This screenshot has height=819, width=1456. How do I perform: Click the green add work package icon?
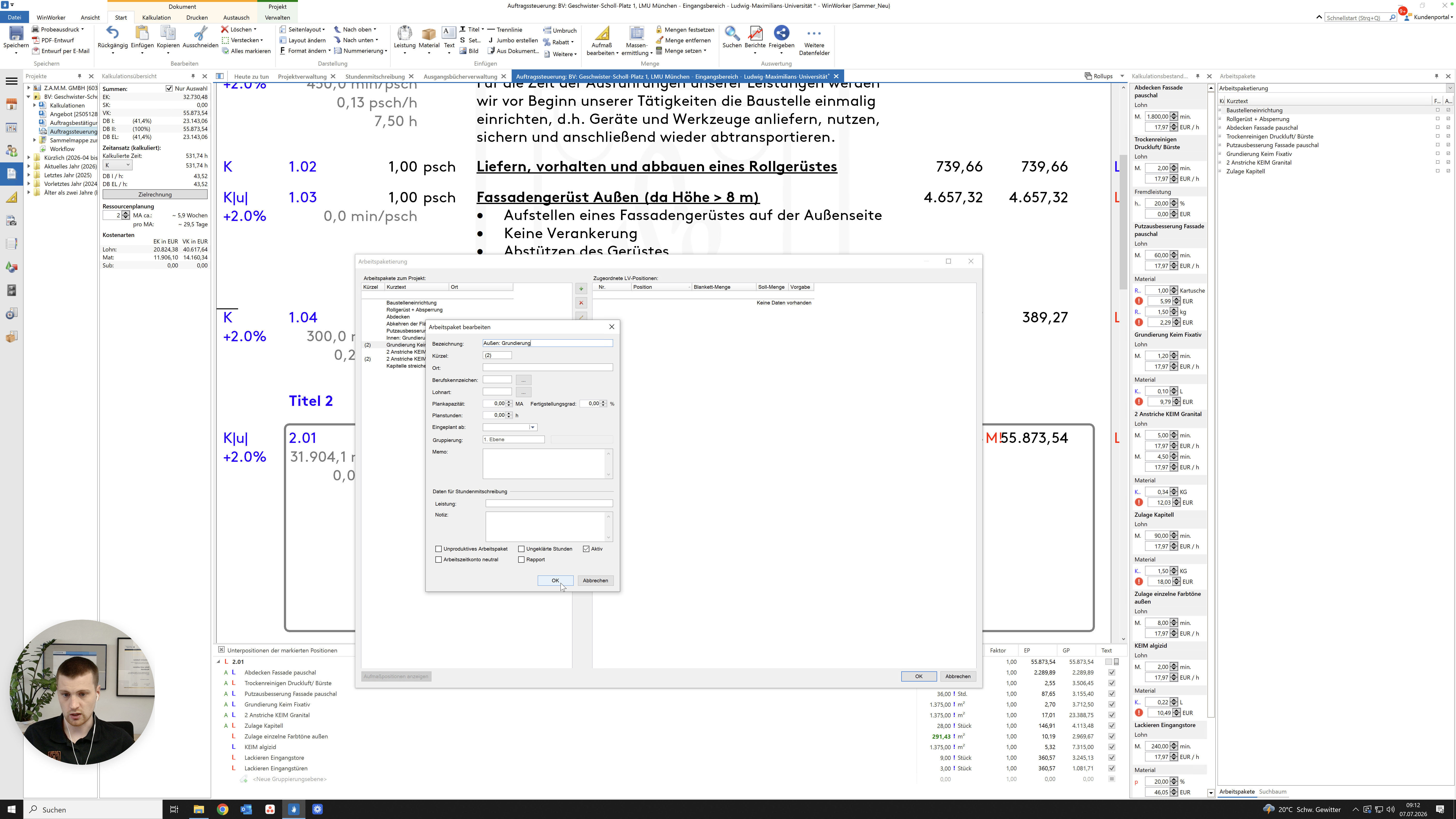pyautogui.click(x=581, y=289)
